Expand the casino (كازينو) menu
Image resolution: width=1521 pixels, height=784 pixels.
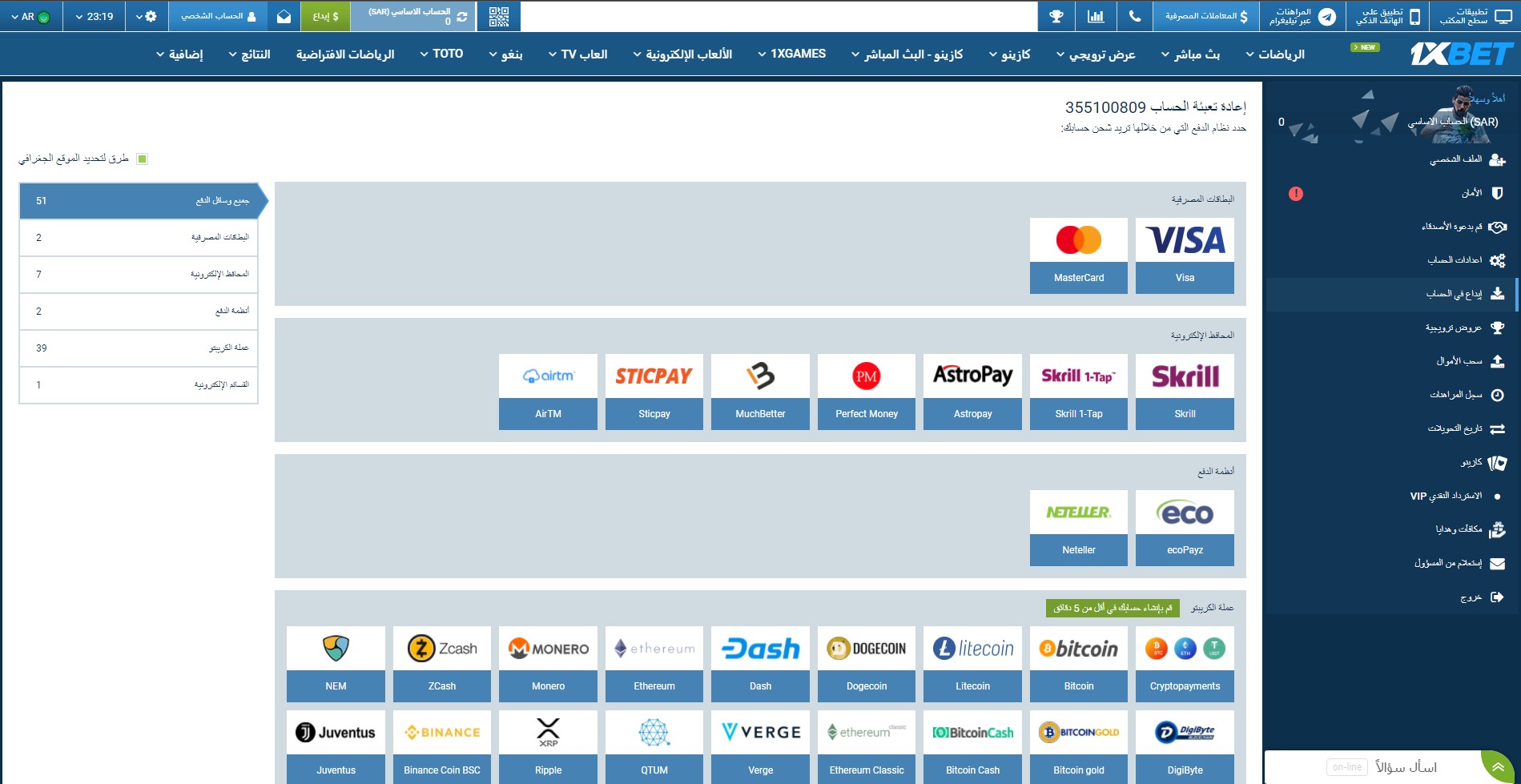[1009, 54]
